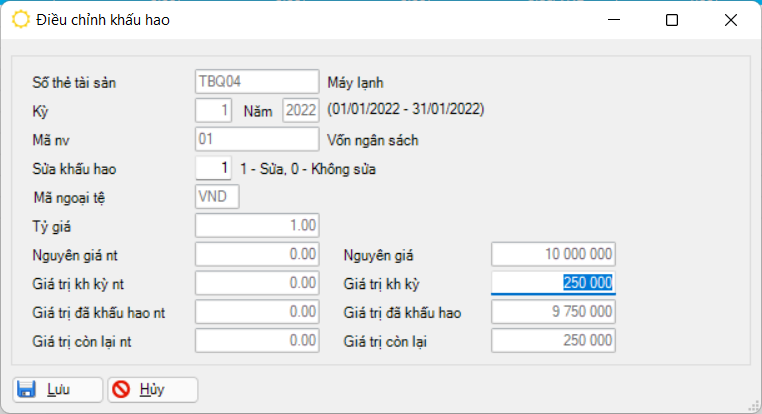Screen dimensions: 762x414
Task: Close the Điều chỉnh khấu hao dialog
Action: (x=731, y=20)
